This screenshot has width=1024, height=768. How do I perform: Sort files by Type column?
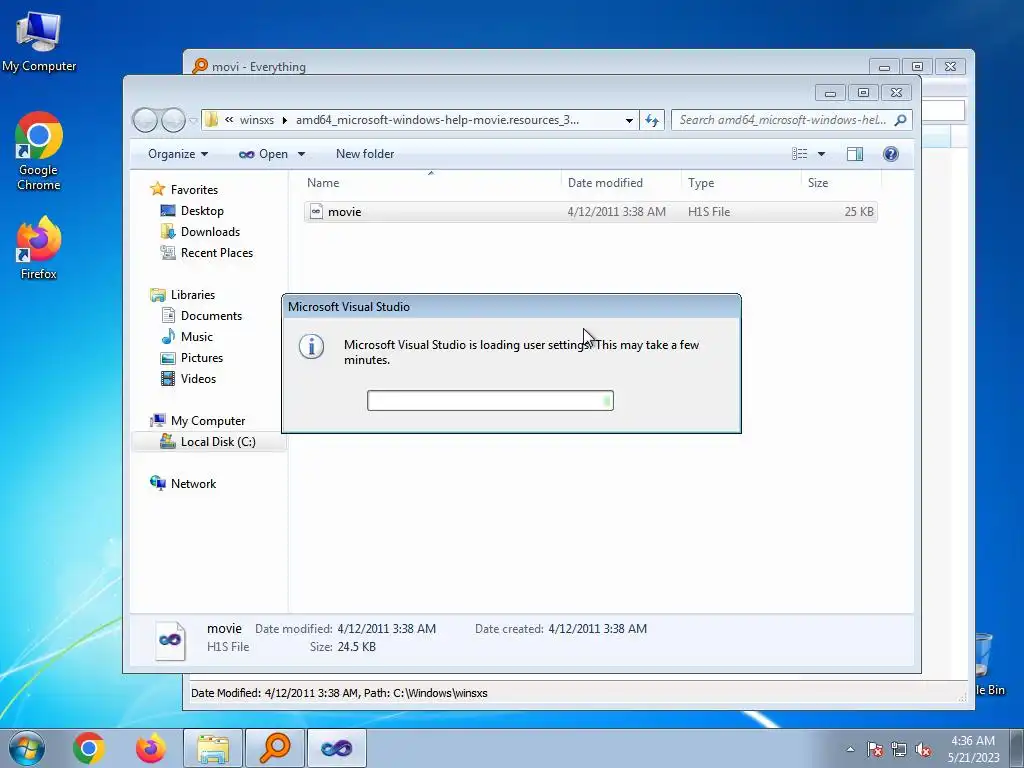(x=741, y=183)
